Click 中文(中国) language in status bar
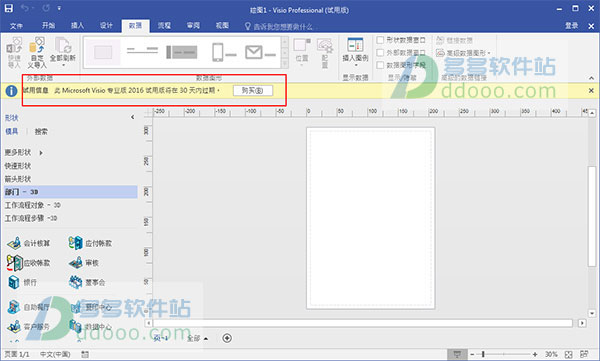 click(x=55, y=354)
